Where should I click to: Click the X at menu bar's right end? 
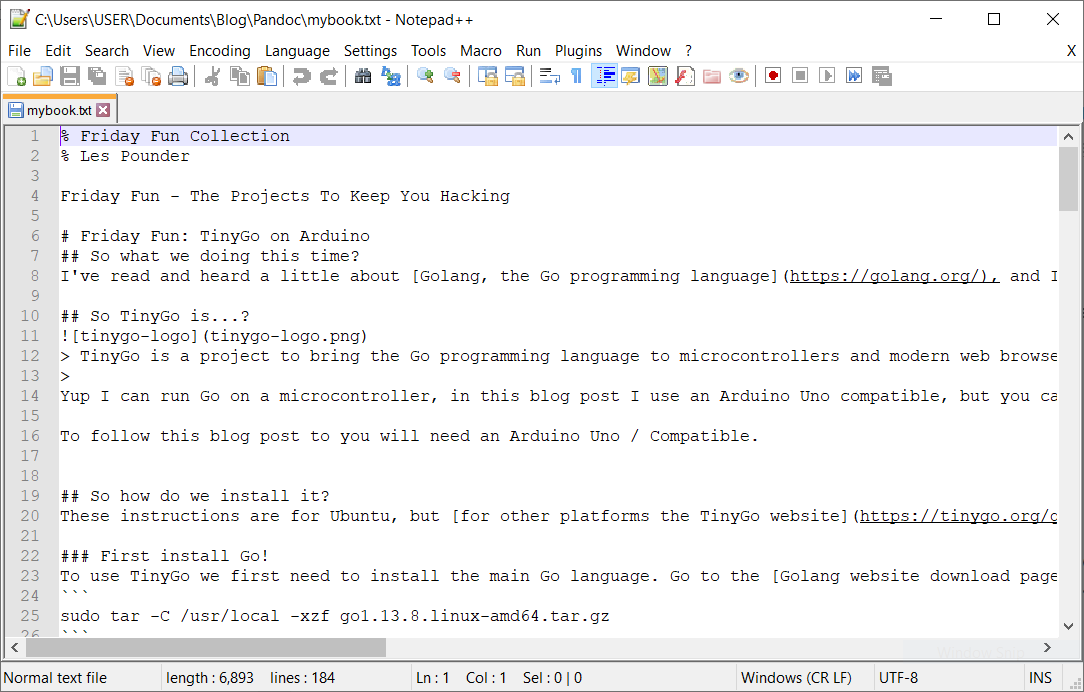tap(1071, 50)
